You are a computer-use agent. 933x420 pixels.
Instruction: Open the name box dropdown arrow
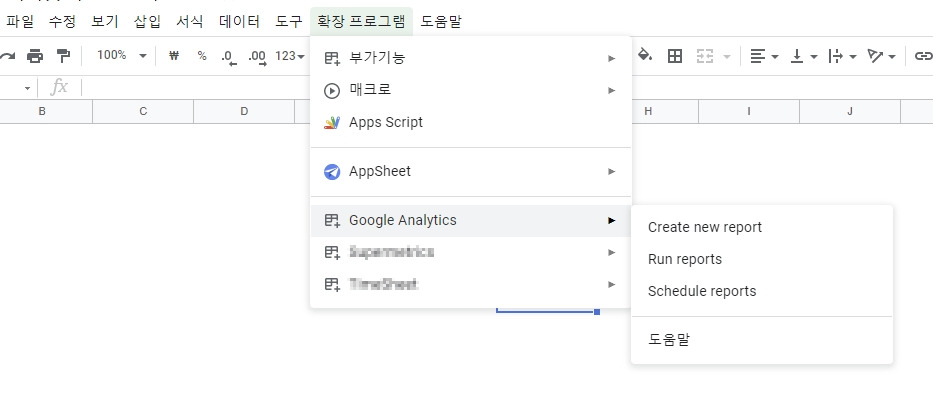point(27,89)
